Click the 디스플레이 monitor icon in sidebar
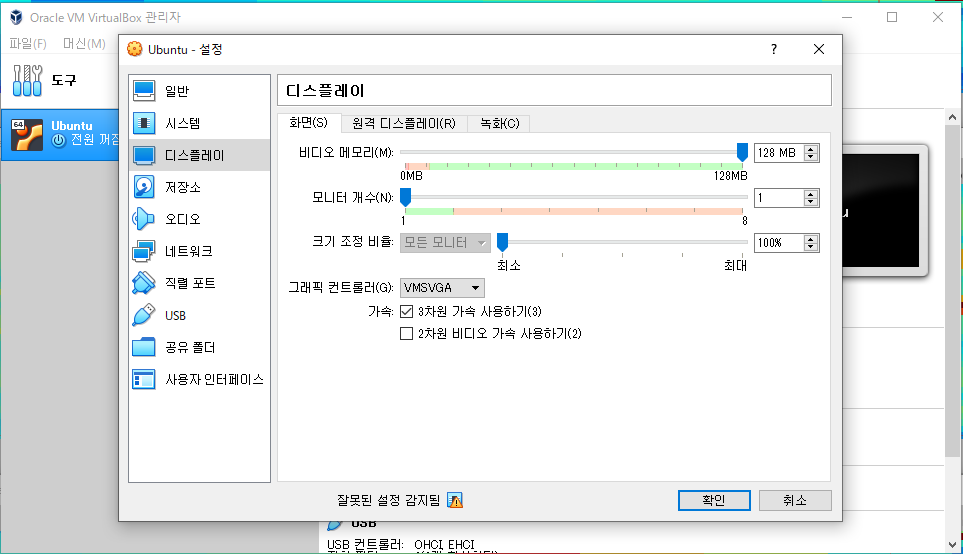This screenshot has height=554, width=963. click(x=144, y=155)
